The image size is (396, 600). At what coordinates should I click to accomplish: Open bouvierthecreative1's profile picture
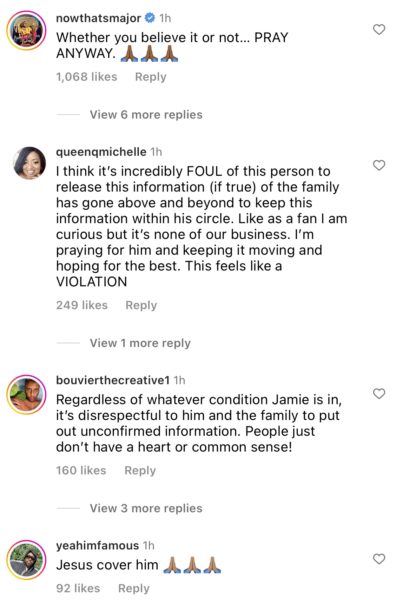tap(26, 395)
